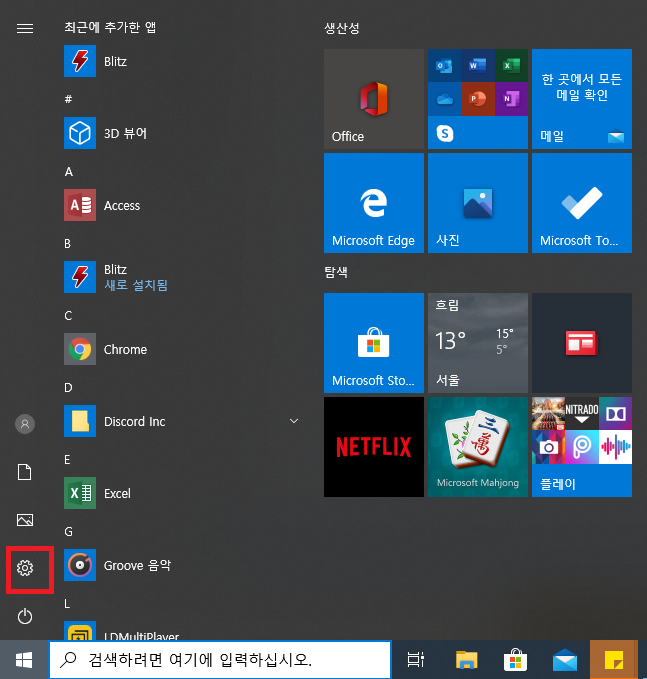The height and width of the screenshot is (679, 647).
Task: Open File Explorer from the taskbar
Action: (466, 660)
